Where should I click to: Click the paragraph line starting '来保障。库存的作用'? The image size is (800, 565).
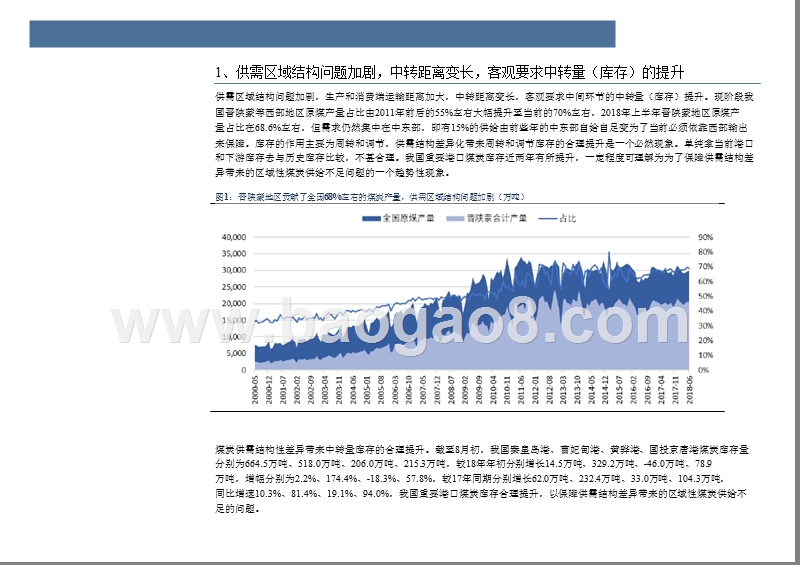click(484, 143)
